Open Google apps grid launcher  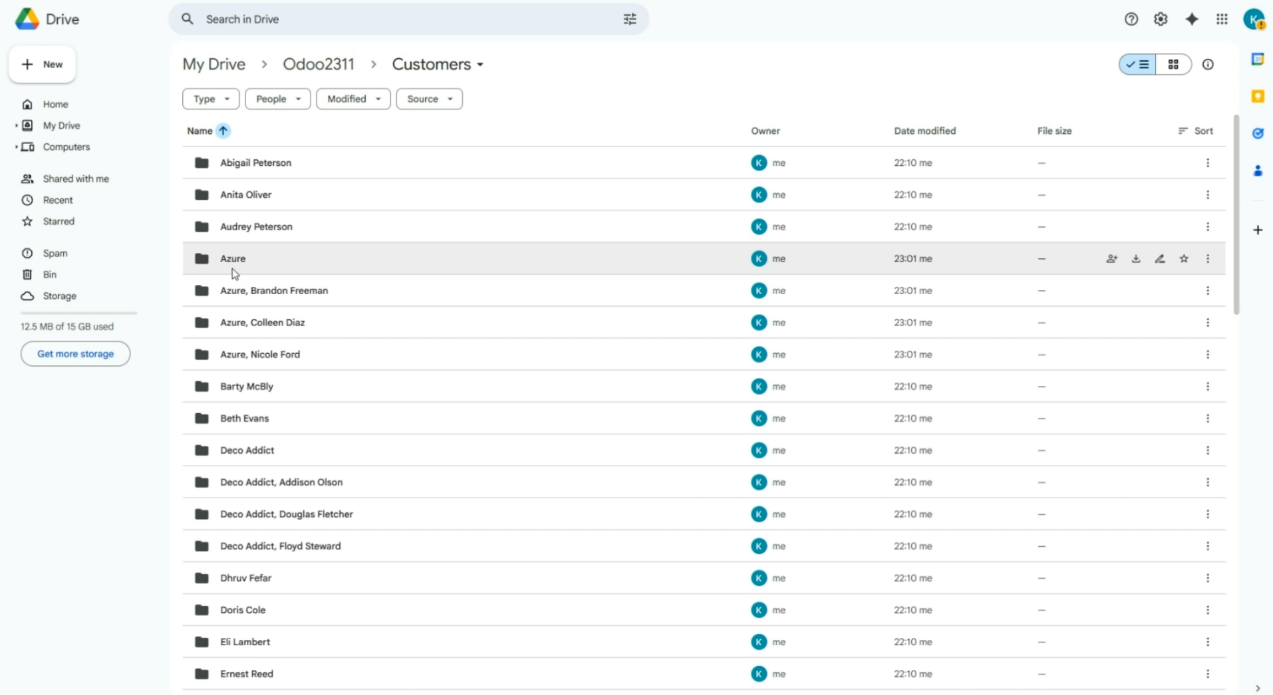coord(1221,19)
